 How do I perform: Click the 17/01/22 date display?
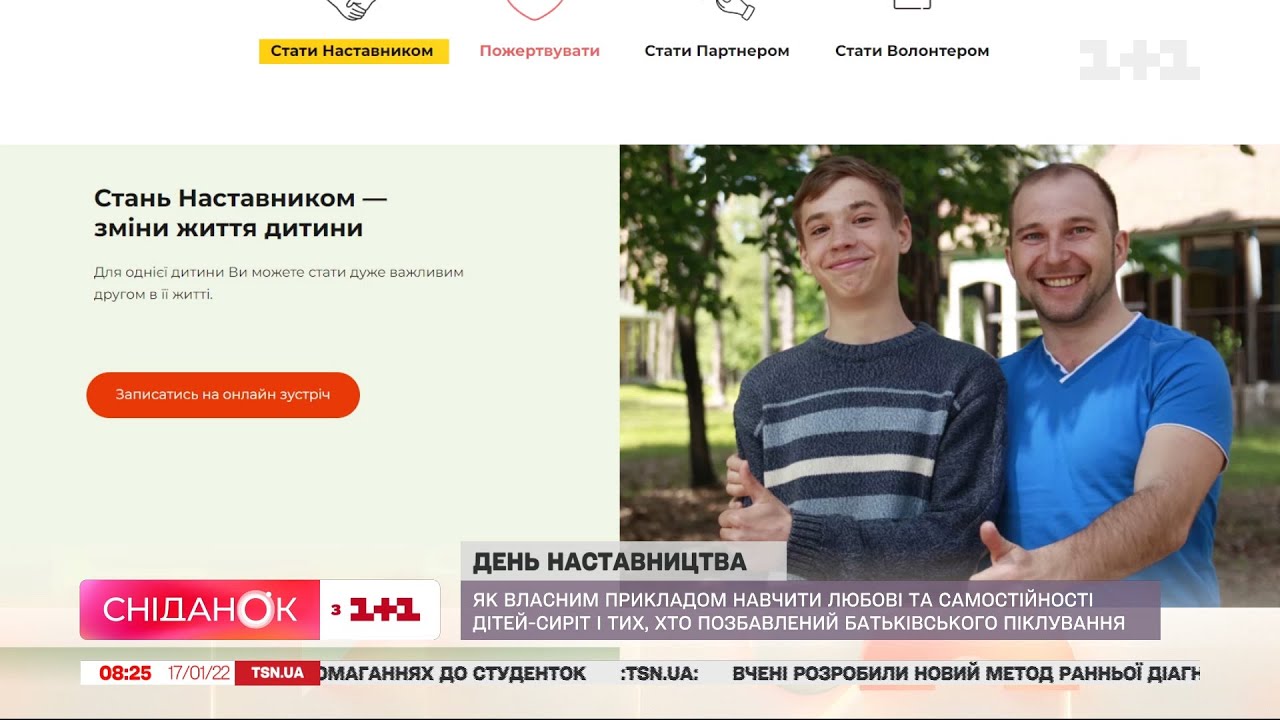click(199, 673)
